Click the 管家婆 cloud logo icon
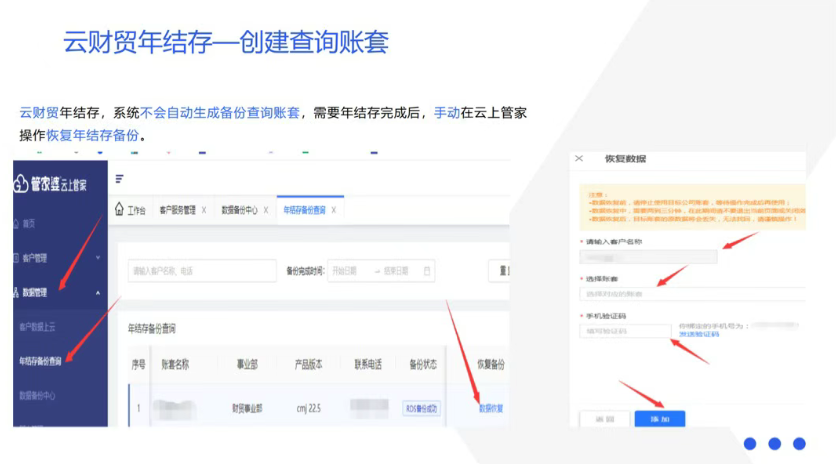This screenshot has height=464, width=836. point(23,183)
